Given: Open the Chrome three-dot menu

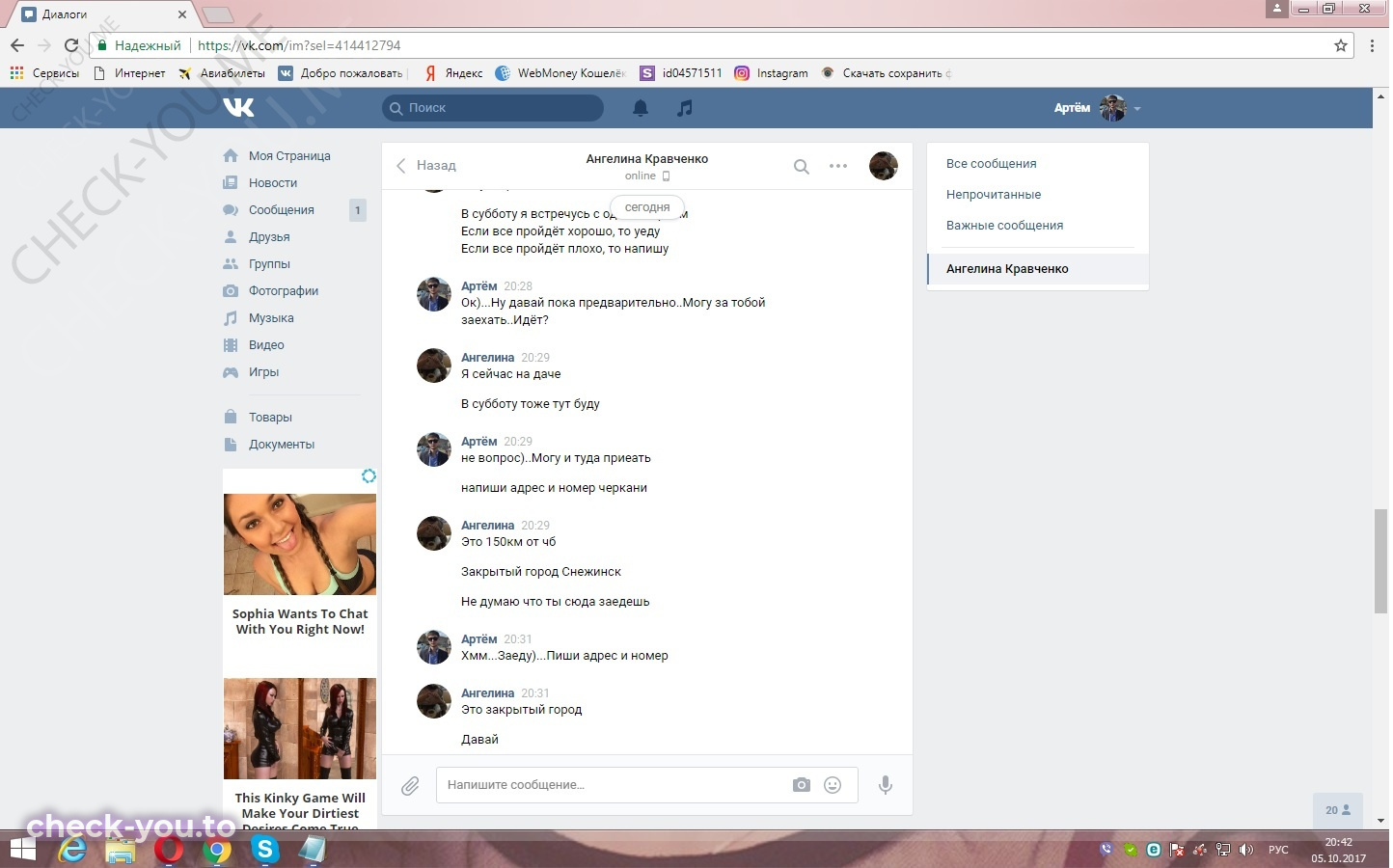Looking at the screenshot, I should 1372,45.
